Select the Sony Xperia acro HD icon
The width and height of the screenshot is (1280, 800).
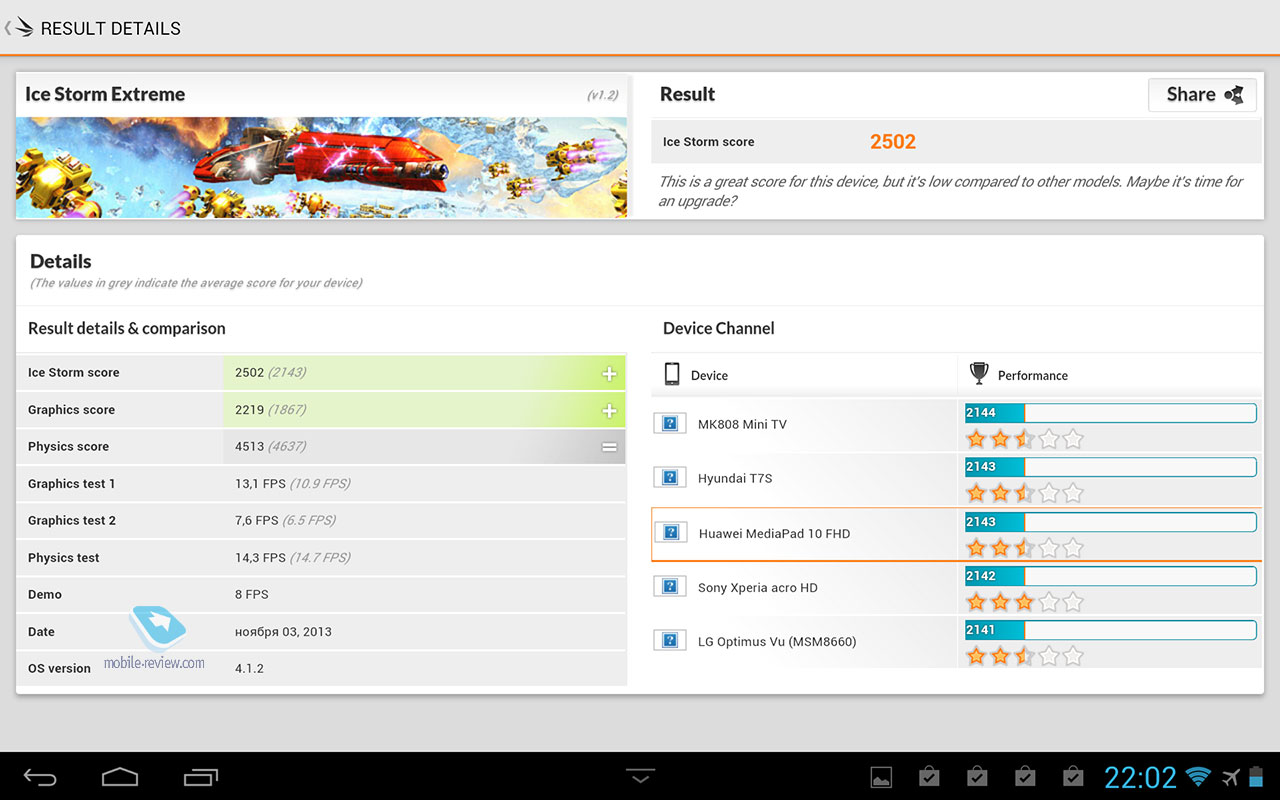point(670,587)
